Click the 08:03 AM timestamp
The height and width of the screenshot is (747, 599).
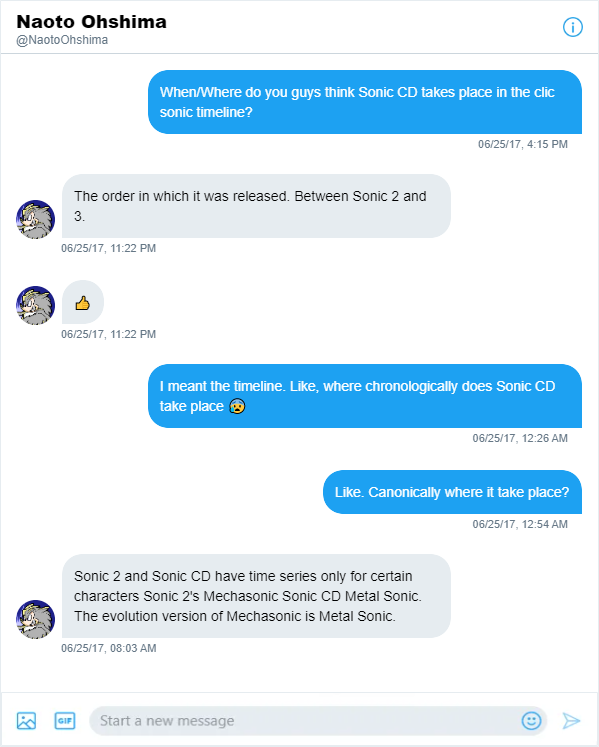(109, 648)
